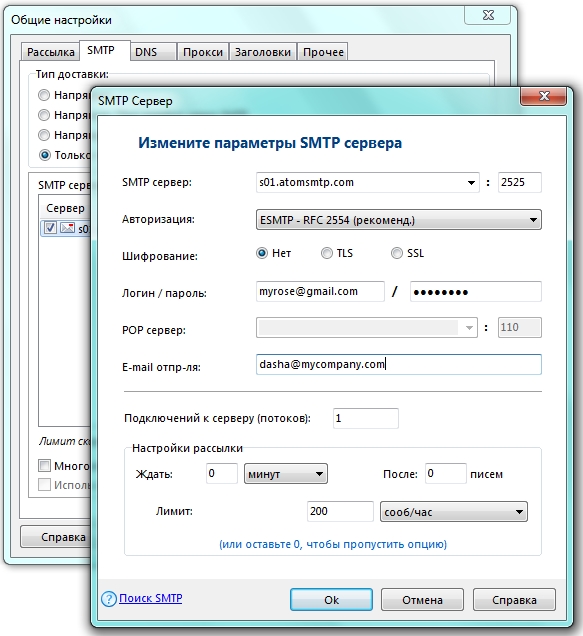Close the SMTP Сервер dialog
The height and width of the screenshot is (636, 583).
pyautogui.click(x=543, y=96)
